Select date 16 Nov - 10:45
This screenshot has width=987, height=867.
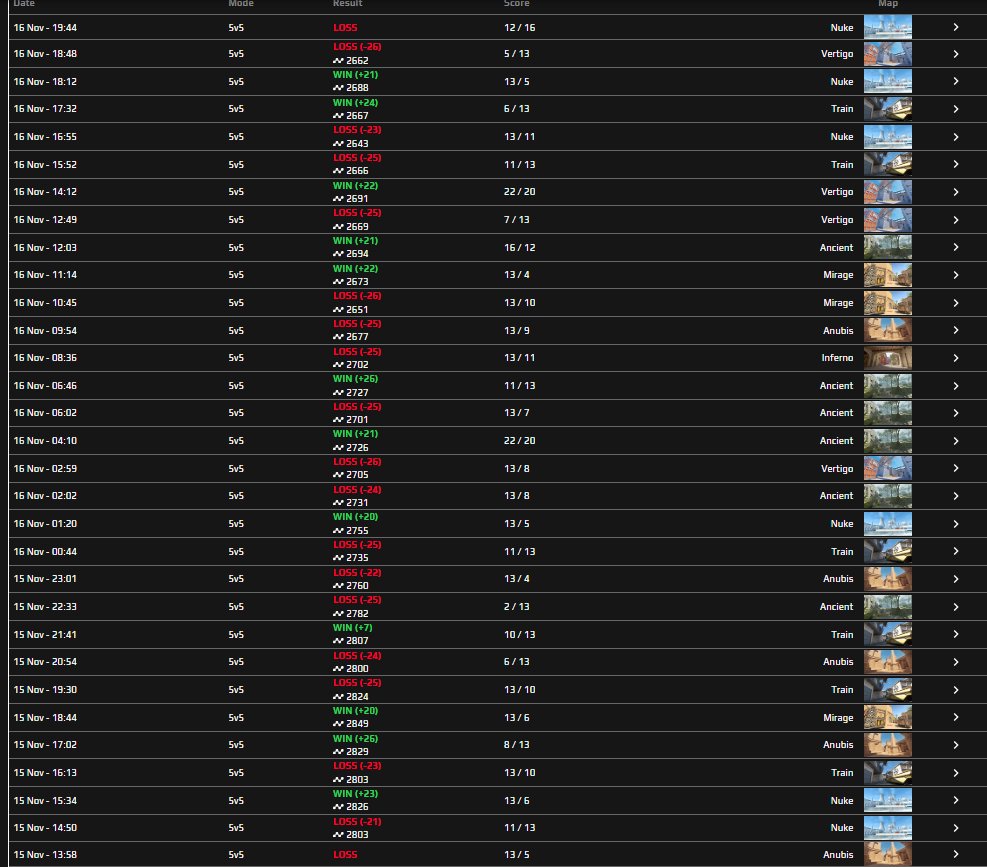(45, 303)
